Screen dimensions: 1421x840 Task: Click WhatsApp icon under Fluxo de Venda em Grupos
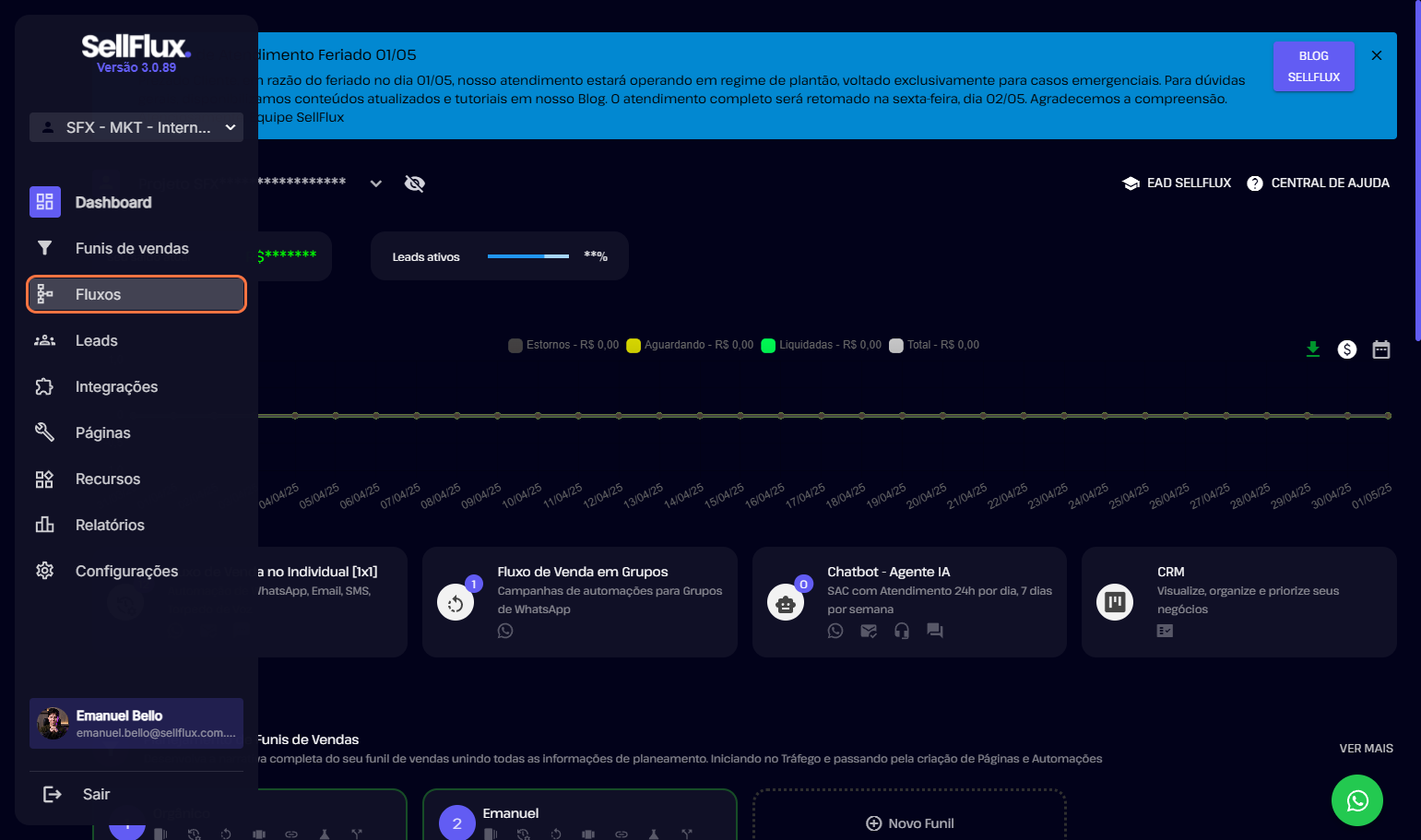pyautogui.click(x=505, y=631)
